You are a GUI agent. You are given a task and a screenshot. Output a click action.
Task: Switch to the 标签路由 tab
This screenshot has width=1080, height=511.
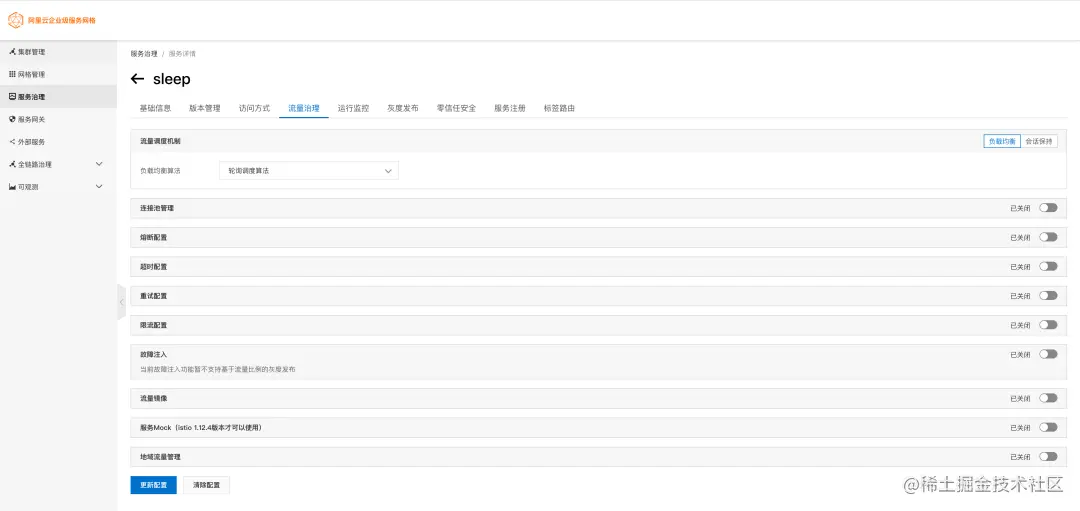[x=559, y=108]
